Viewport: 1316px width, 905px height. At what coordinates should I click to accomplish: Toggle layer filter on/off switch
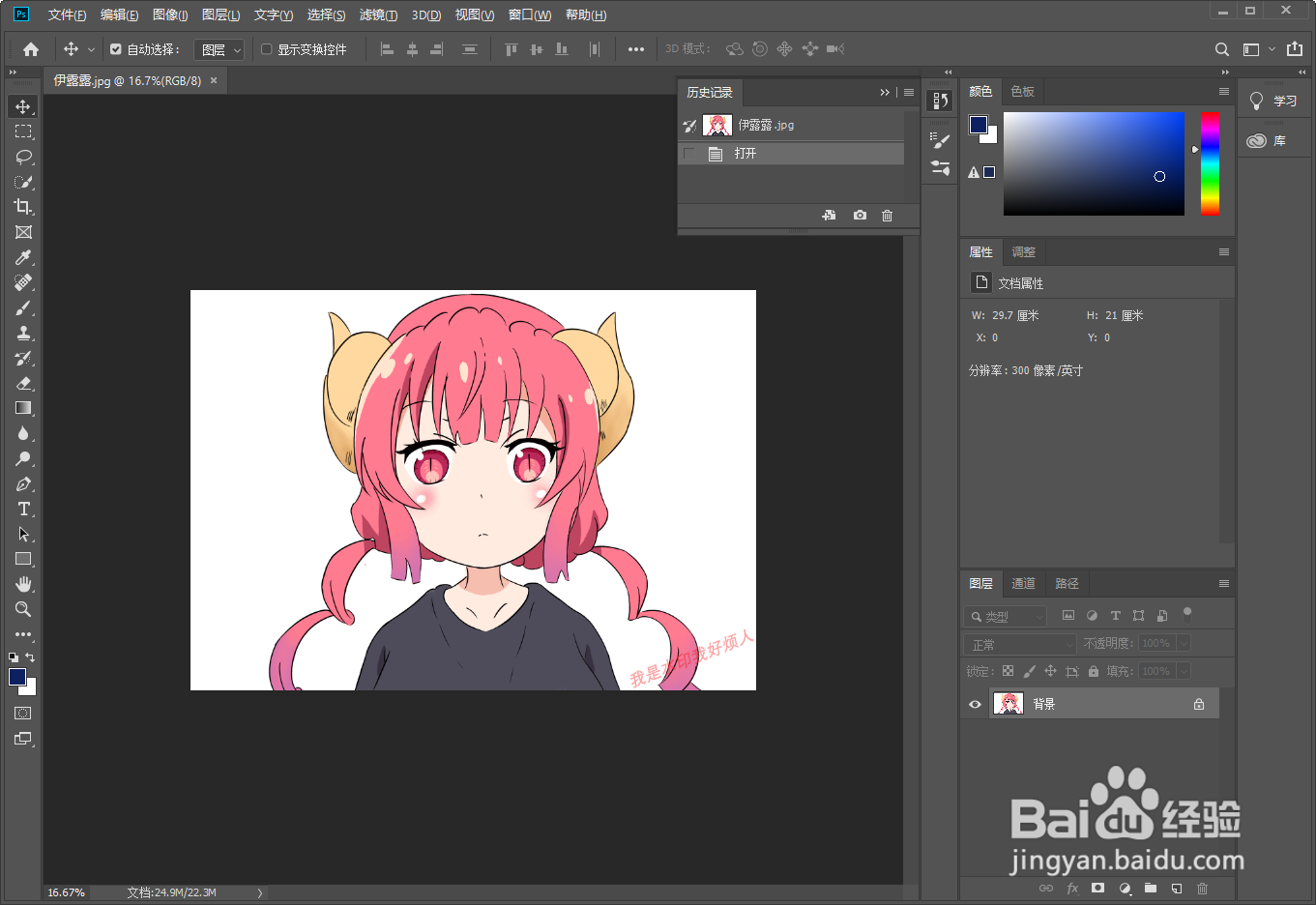[1187, 614]
